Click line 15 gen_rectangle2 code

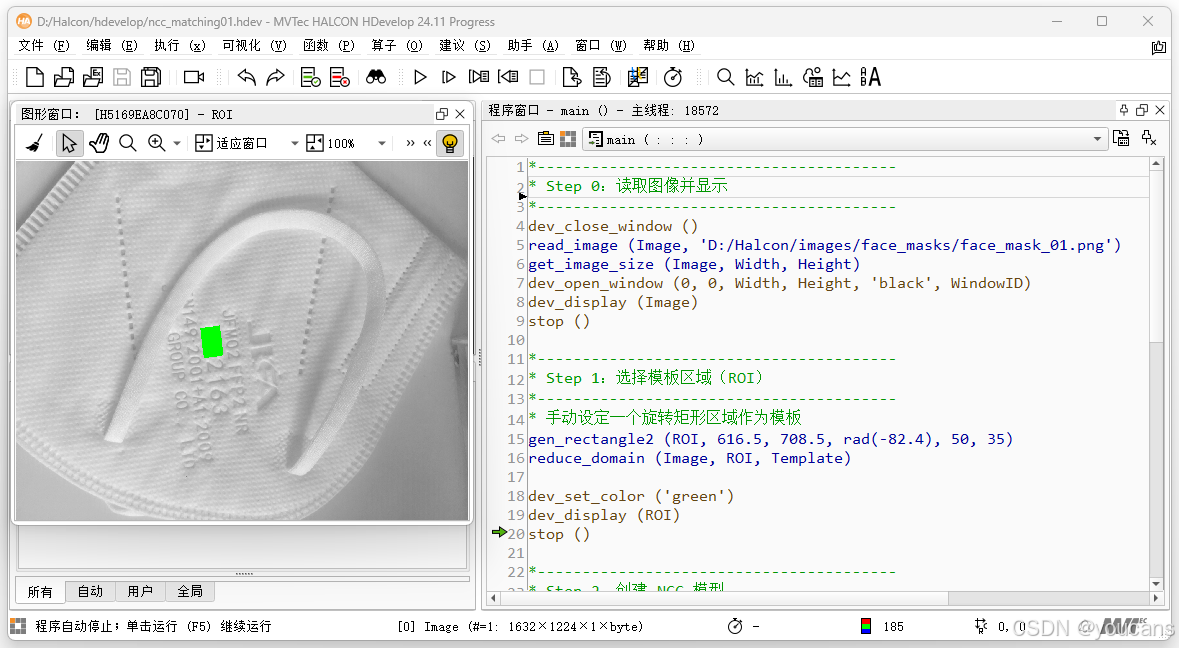click(770, 439)
